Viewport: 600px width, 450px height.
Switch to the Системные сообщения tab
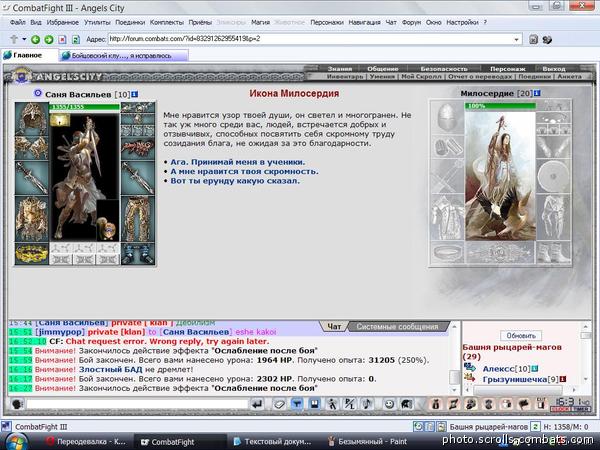pos(397,327)
